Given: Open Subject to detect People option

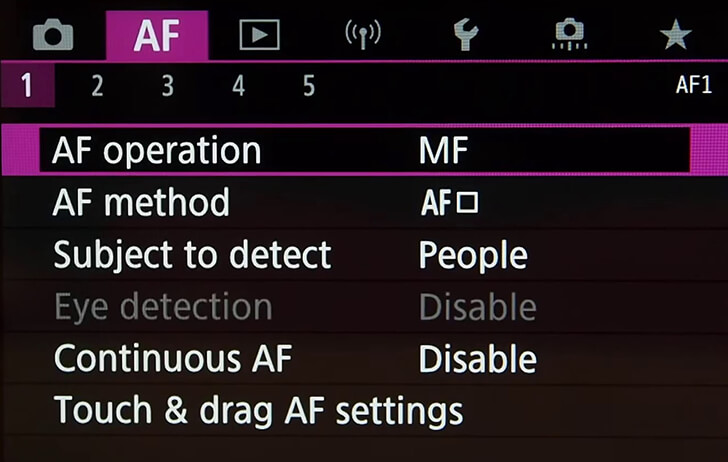Looking at the screenshot, I should click(472, 255).
